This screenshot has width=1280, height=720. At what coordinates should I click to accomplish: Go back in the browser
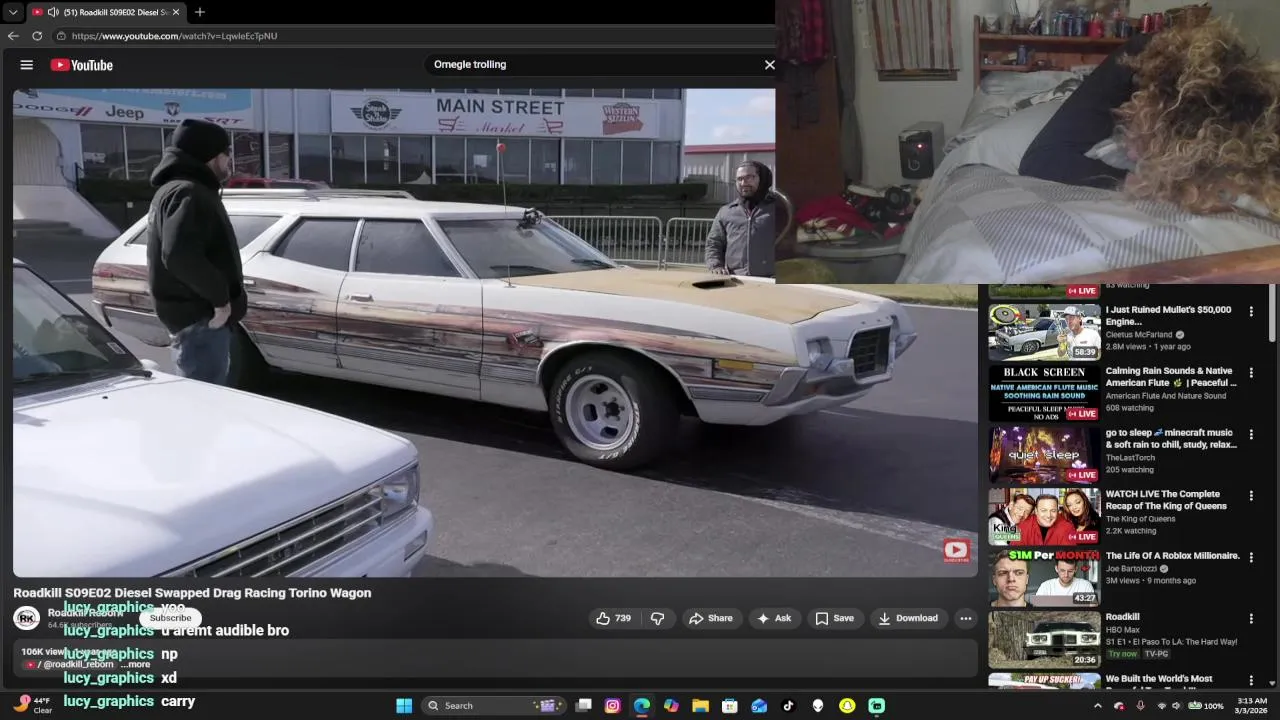[13, 36]
